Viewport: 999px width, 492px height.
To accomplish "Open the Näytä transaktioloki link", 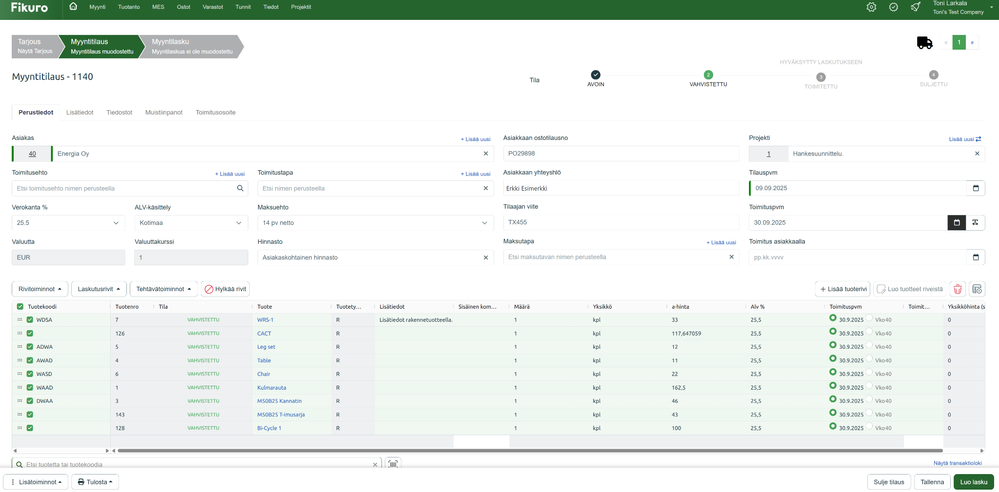I will pyautogui.click(x=956, y=463).
